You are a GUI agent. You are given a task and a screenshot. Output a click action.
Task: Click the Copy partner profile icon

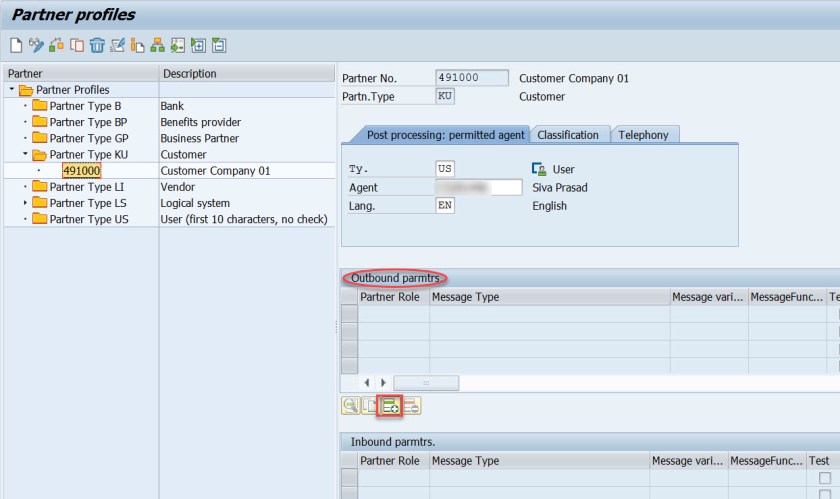click(x=77, y=46)
